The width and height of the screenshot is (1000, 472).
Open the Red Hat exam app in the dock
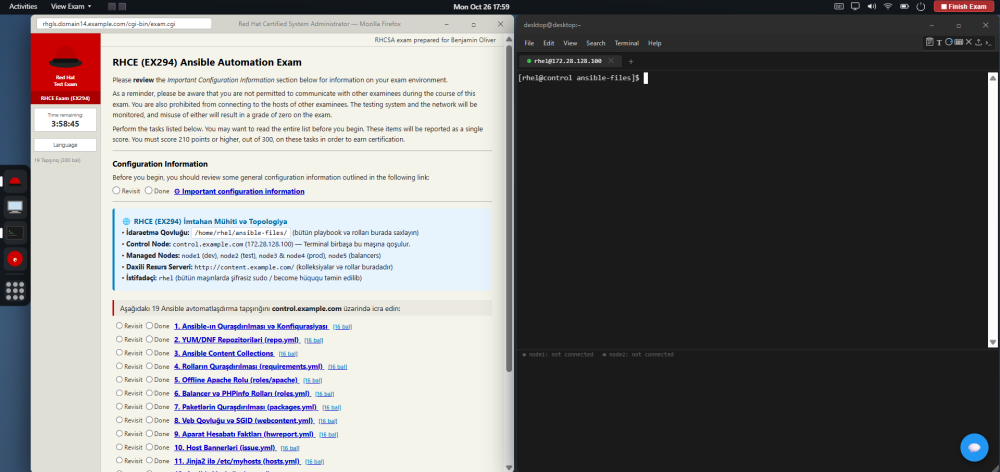(x=15, y=181)
